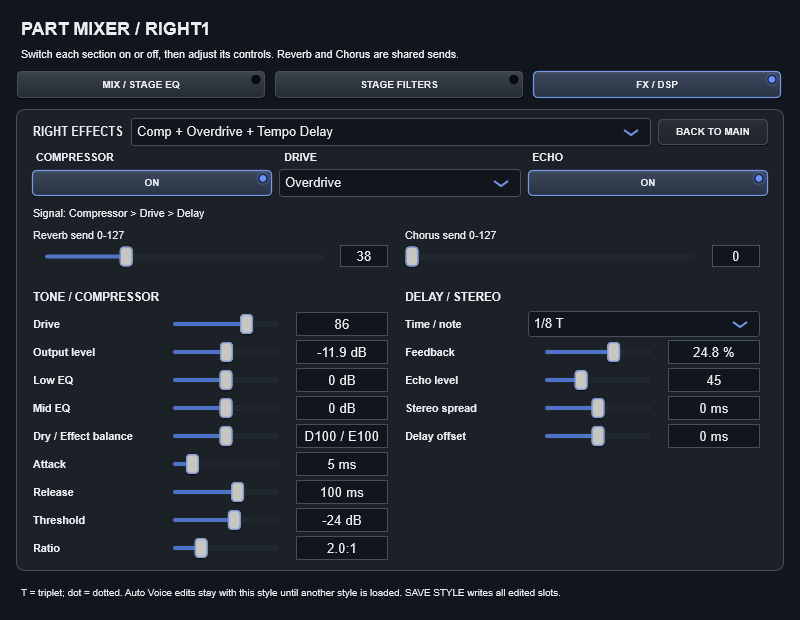
Task: Click the Drive value field showing 86
Action: 342,324
